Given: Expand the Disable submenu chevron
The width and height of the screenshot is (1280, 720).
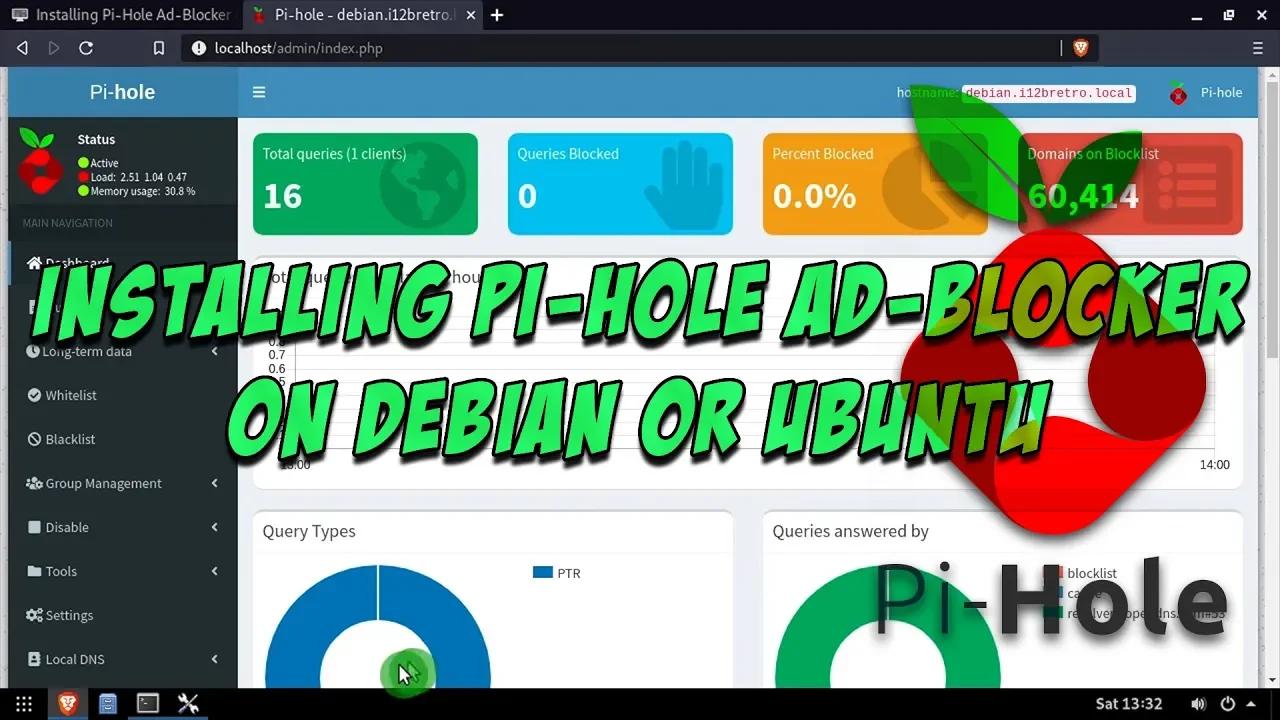Looking at the screenshot, I should 214,527.
